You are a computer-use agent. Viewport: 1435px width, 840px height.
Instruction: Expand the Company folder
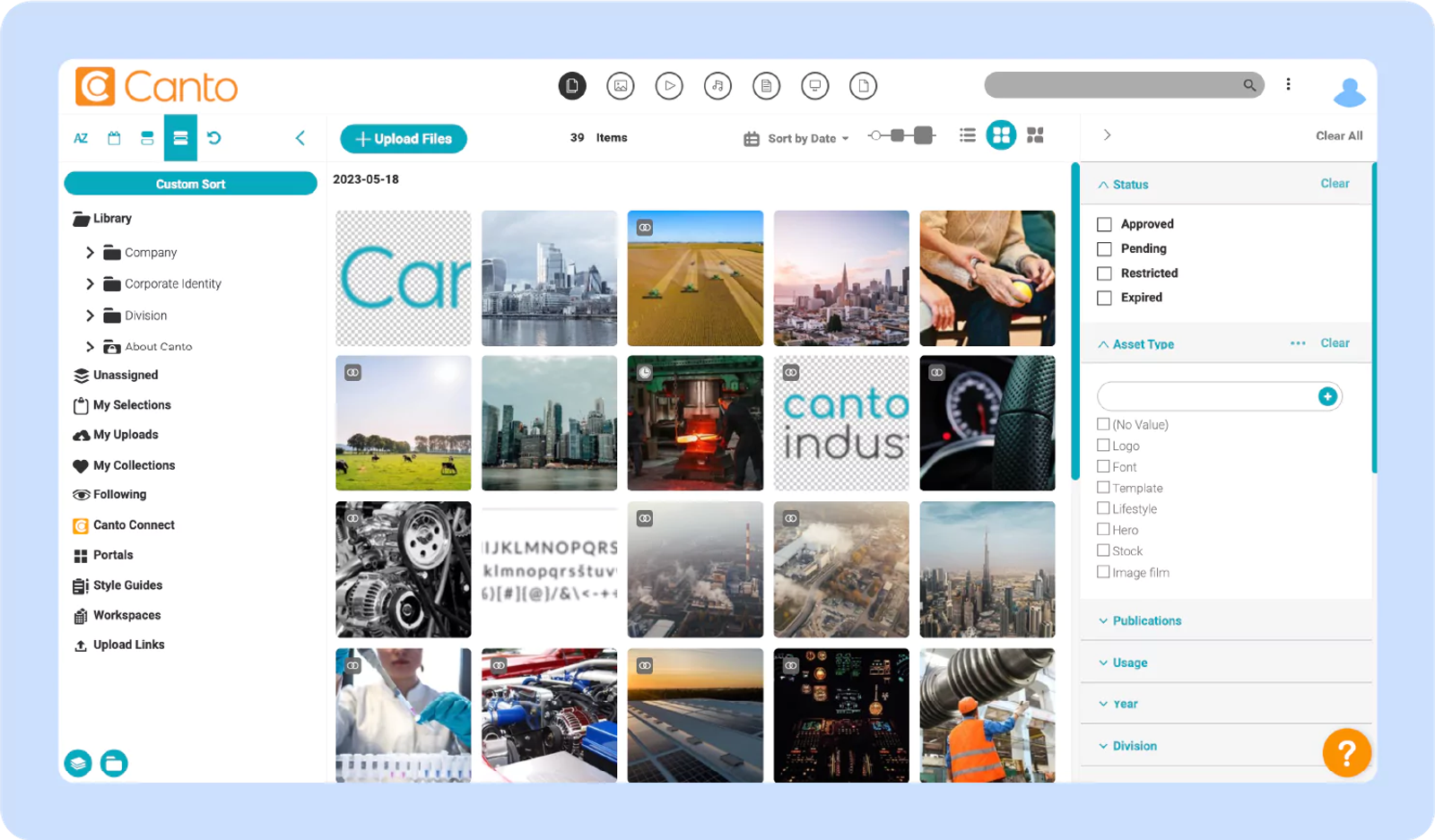90,253
